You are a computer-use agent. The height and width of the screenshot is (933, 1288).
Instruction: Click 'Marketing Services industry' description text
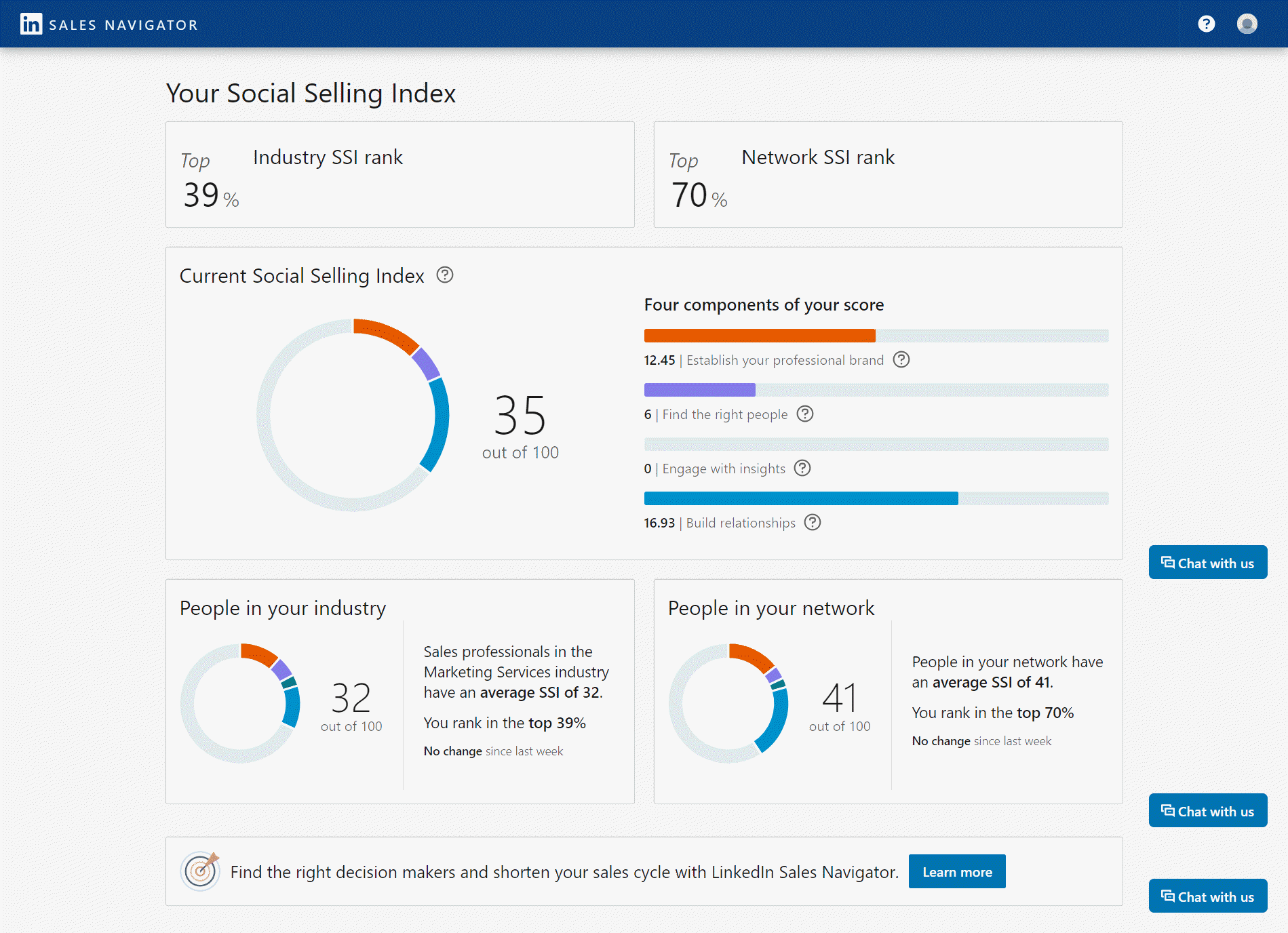coord(516,672)
